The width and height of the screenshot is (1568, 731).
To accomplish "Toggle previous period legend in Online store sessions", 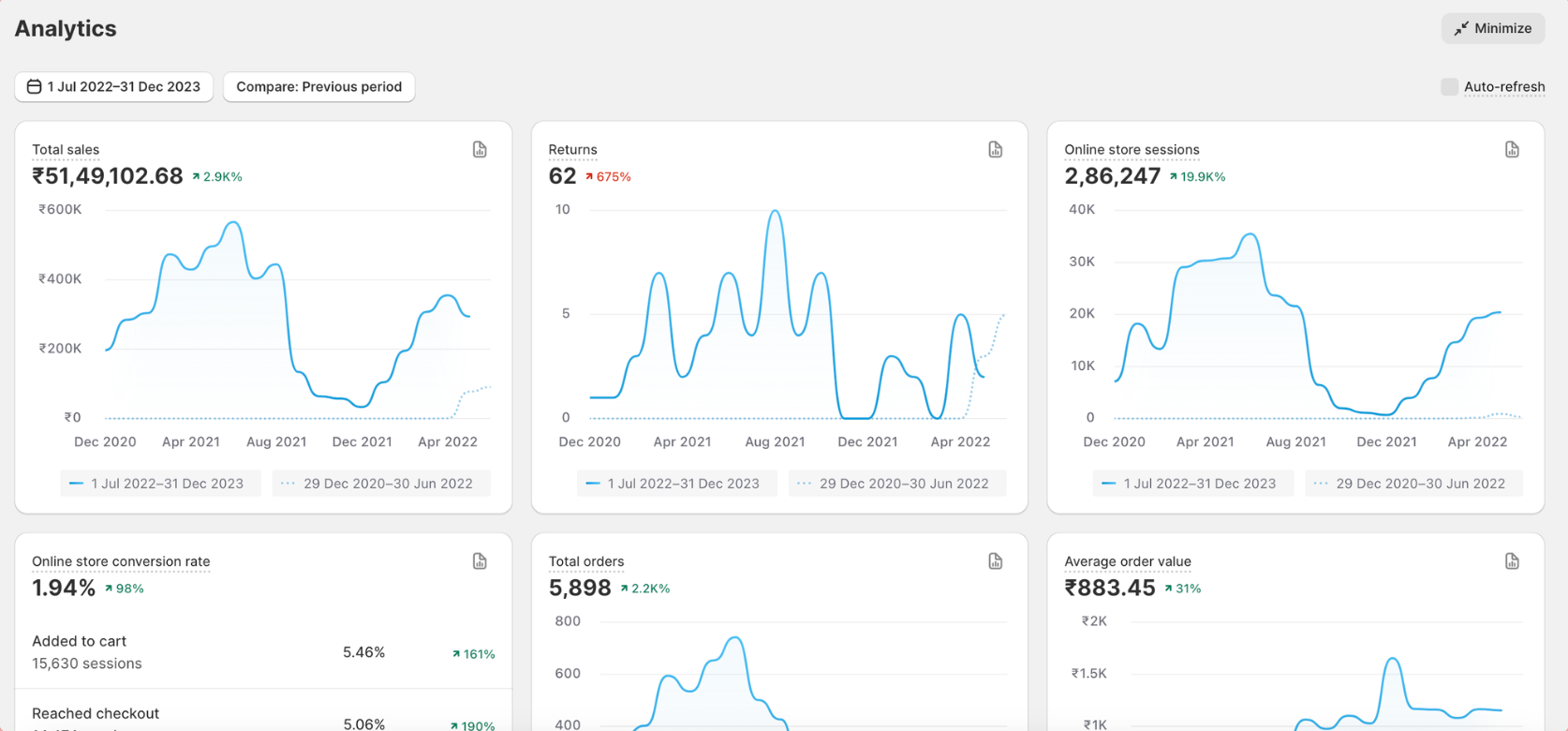I will pyautogui.click(x=1413, y=484).
